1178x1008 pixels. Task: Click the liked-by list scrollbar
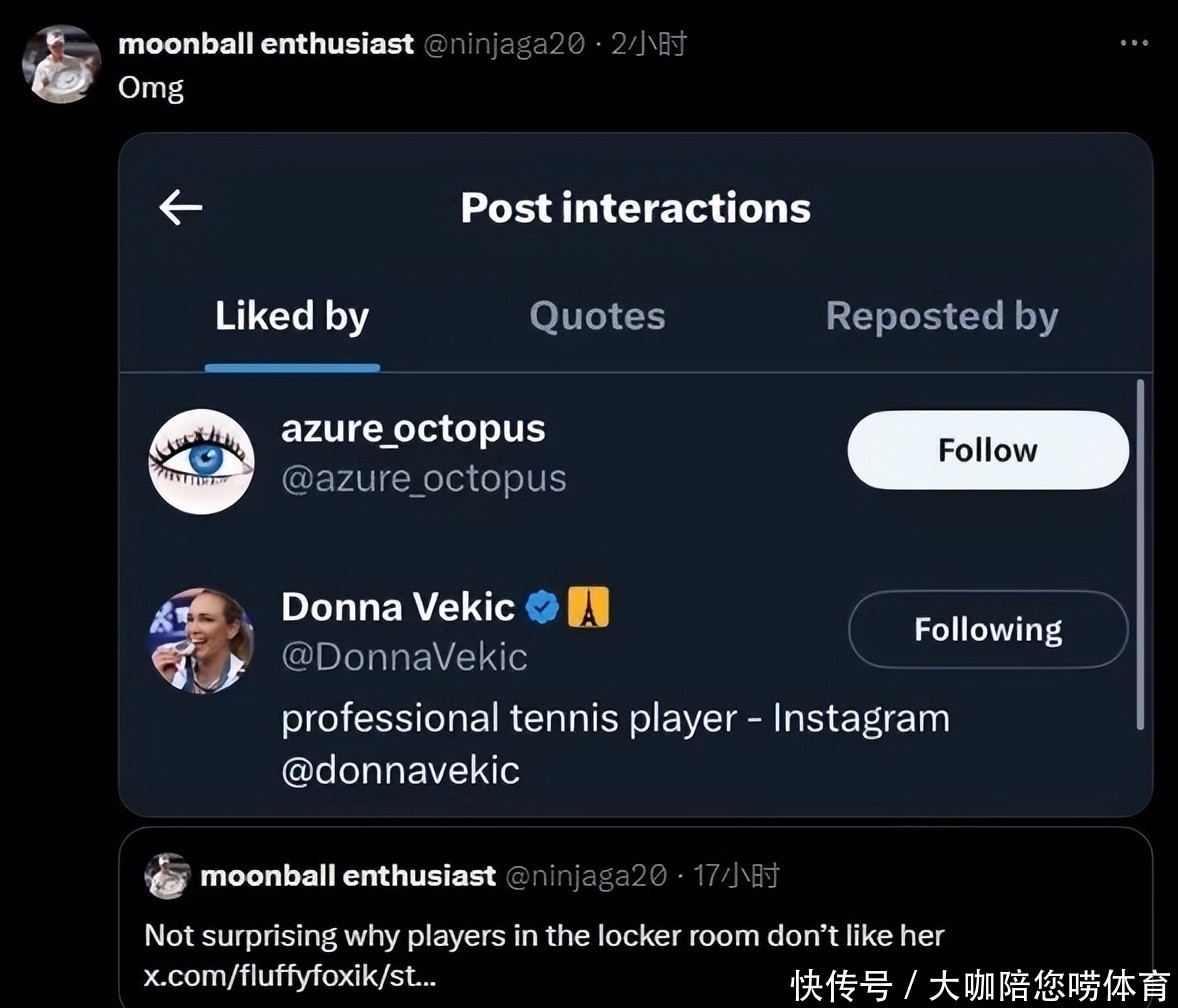(x=1140, y=555)
